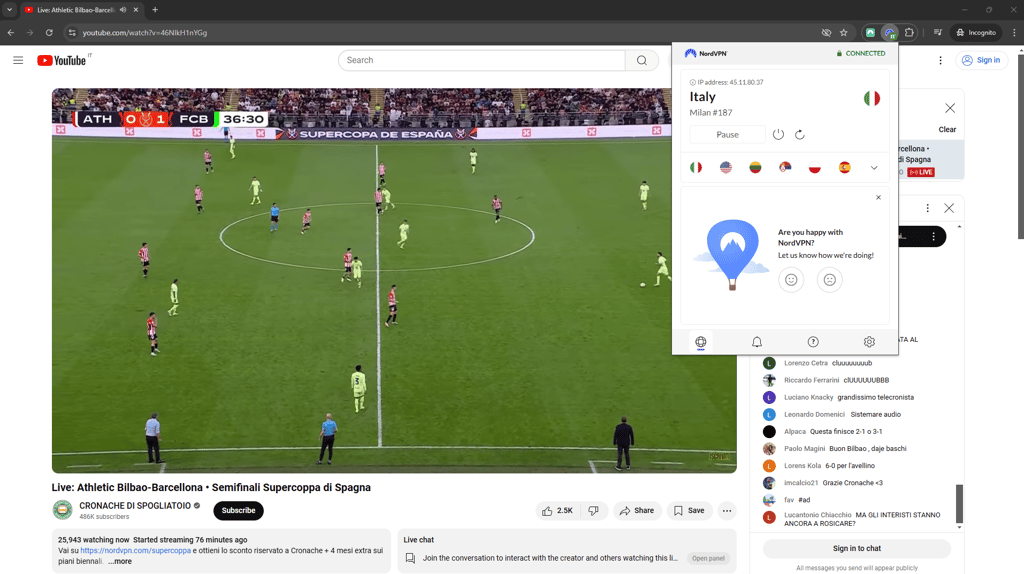Image resolution: width=1024 pixels, height=574 pixels.
Task: Dislike the video with thumbs down
Action: click(594, 511)
